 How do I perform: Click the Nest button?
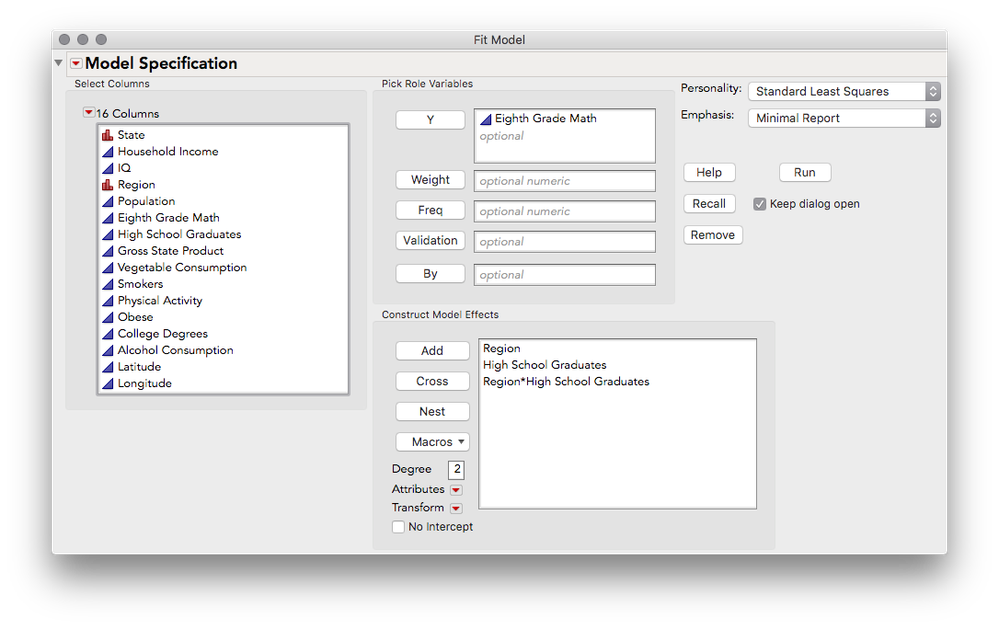coord(433,411)
